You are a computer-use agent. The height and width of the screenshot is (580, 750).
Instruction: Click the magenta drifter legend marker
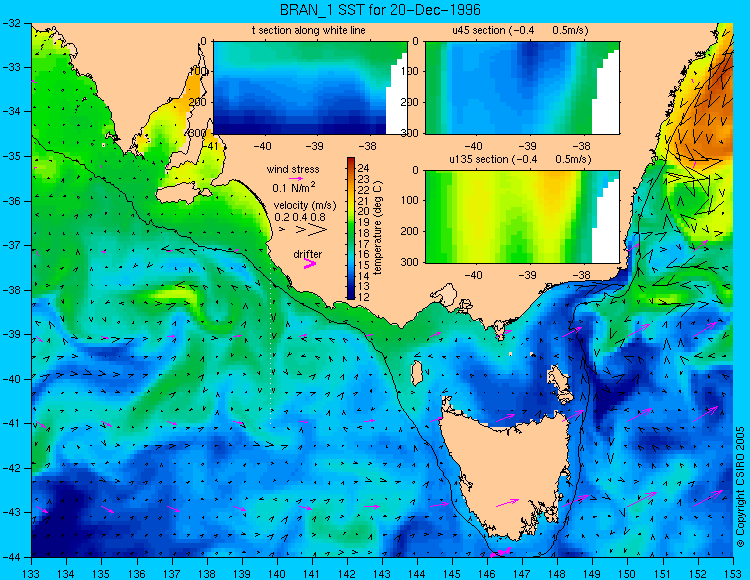click(310, 263)
